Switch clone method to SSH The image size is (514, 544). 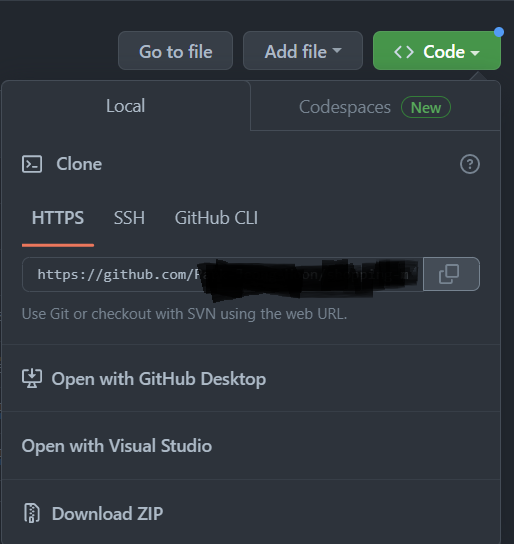point(129,218)
